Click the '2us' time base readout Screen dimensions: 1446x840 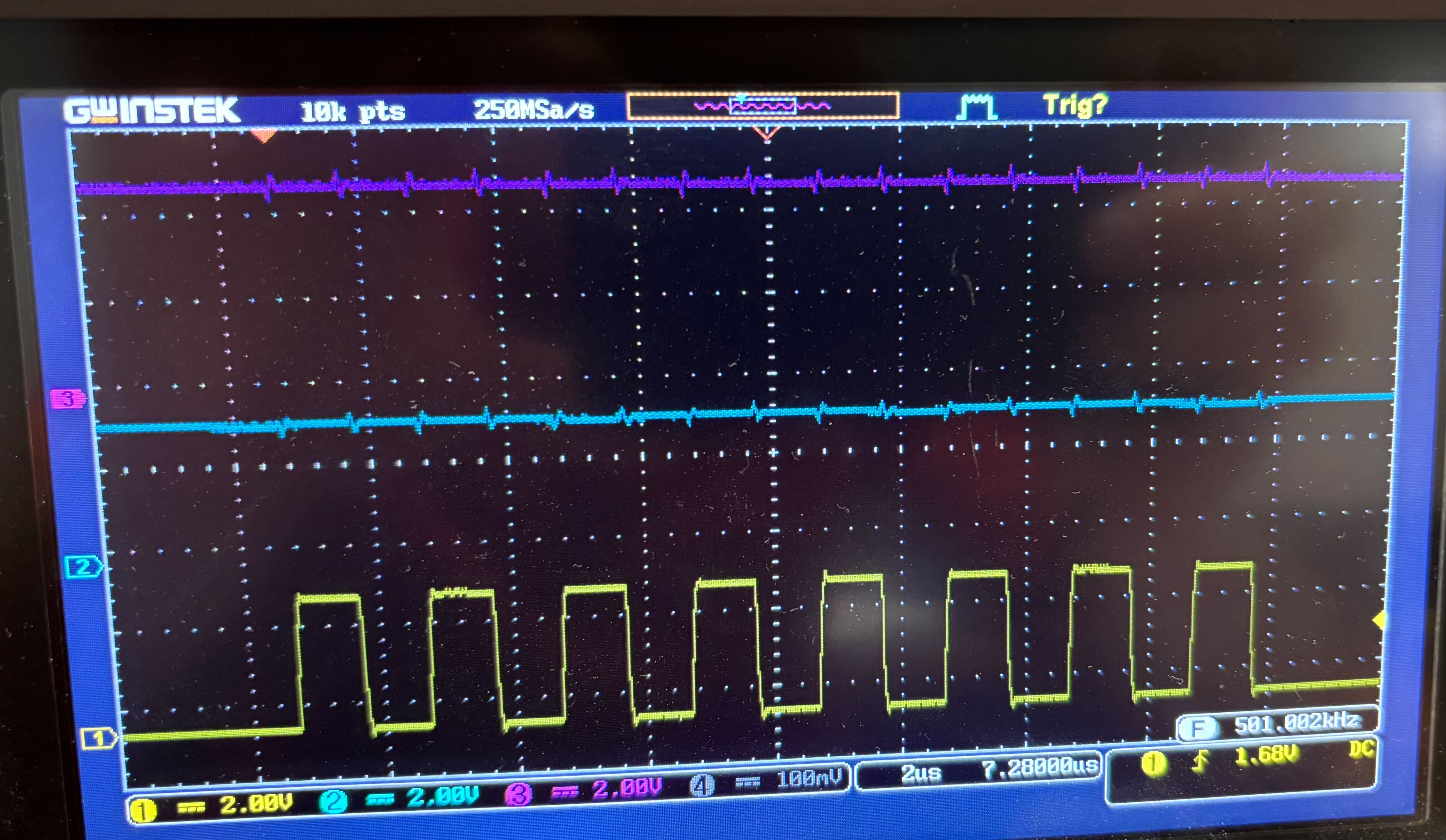pos(921,773)
